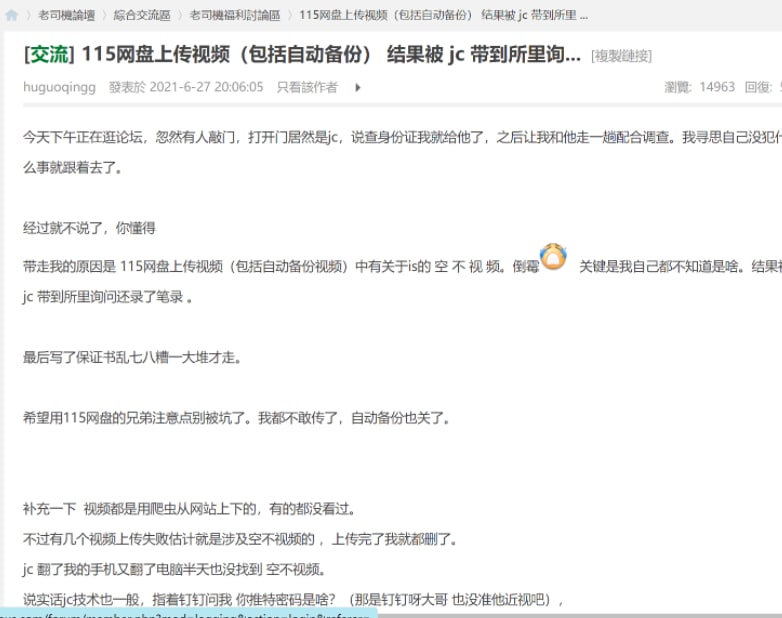Go to forum home via house icon
The width and height of the screenshot is (782, 618).
pos(11,15)
